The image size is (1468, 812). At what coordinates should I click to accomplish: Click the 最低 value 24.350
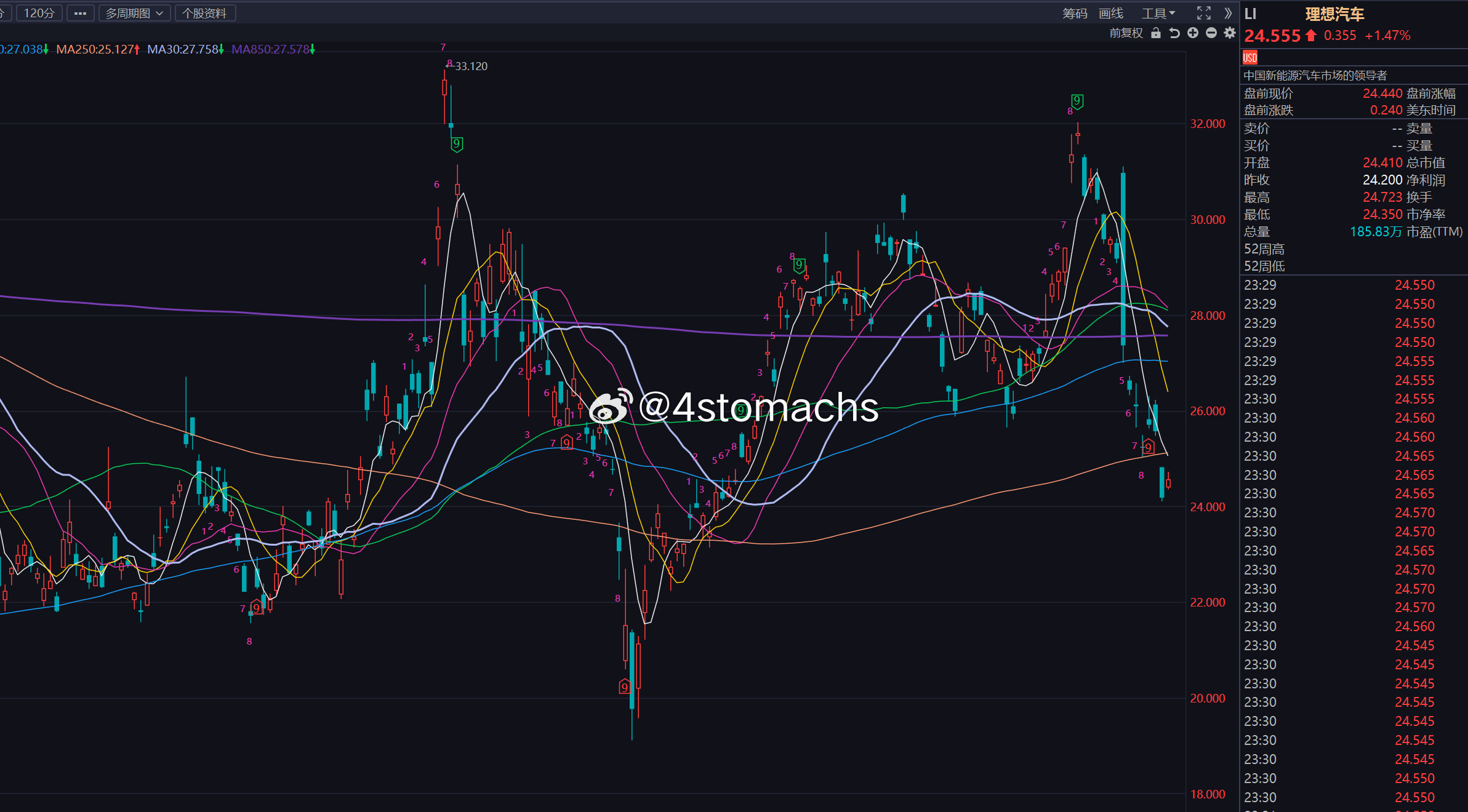click(x=1382, y=214)
